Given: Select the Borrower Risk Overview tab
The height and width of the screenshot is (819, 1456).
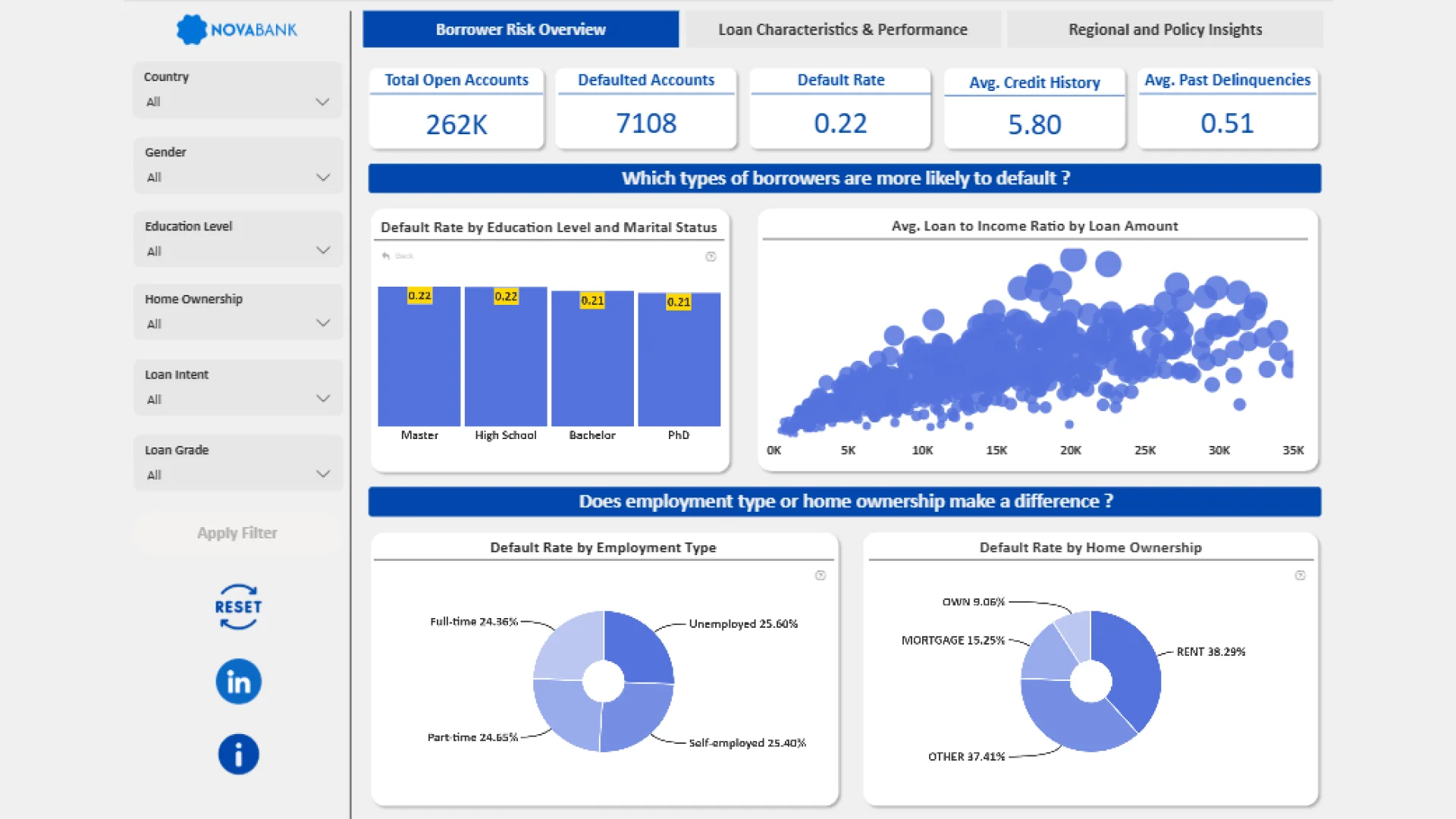Looking at the screenshot, I should point(520,30).
